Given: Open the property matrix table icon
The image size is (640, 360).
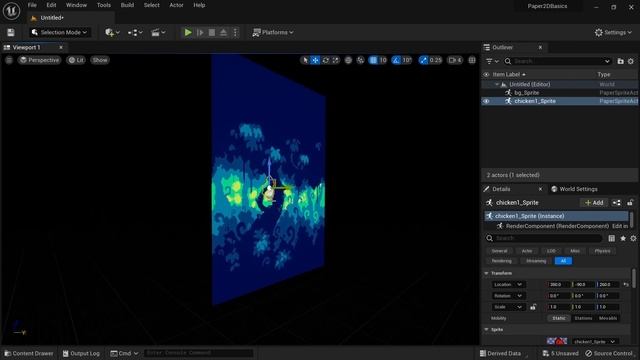Looking at the screenshot, I should click(611, 238).
